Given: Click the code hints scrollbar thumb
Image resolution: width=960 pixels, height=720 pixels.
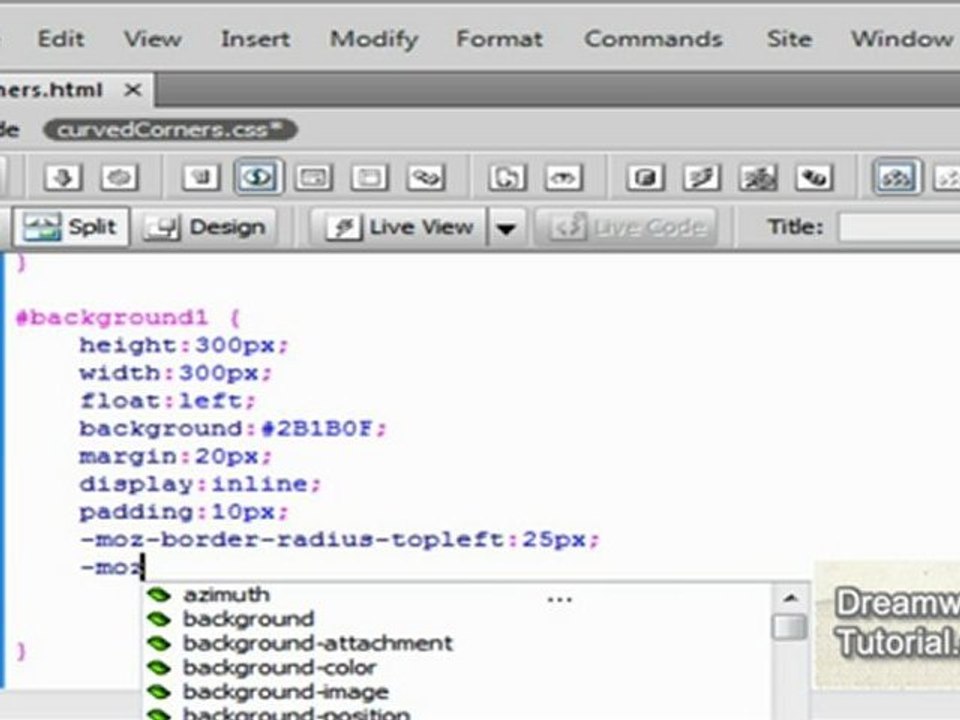Looking at the screenshot, I should pyautogui.click(x=790, y=627).
